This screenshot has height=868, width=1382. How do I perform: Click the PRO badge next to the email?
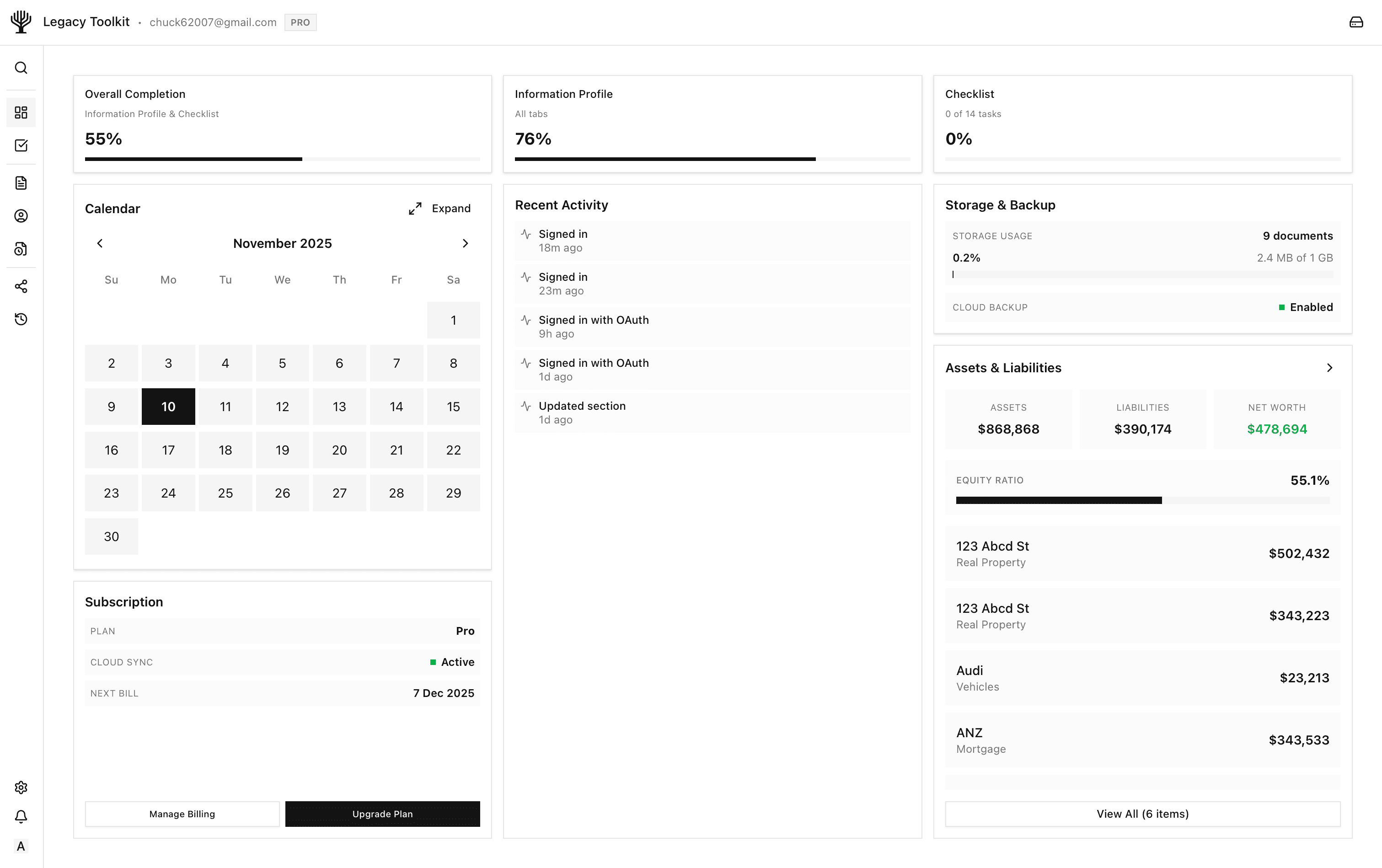(301, 22)
